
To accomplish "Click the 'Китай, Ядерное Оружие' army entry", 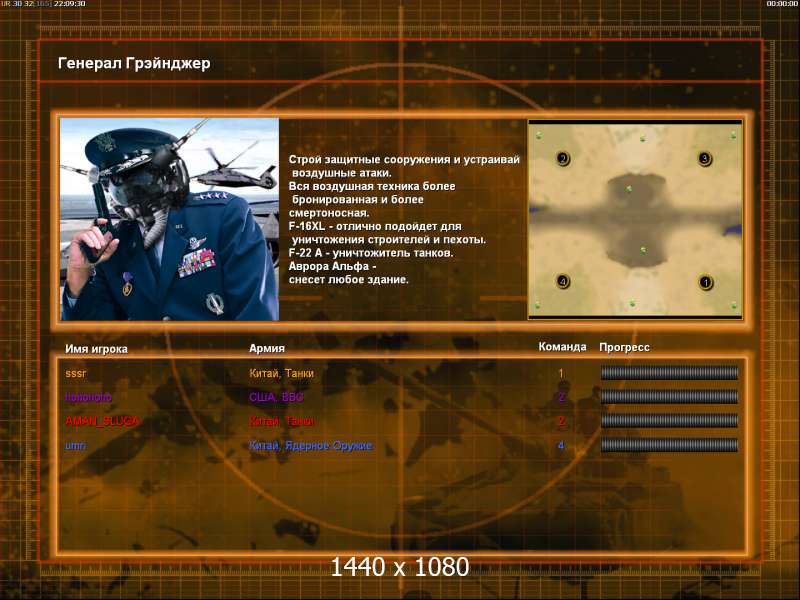I will coord(311,445).
